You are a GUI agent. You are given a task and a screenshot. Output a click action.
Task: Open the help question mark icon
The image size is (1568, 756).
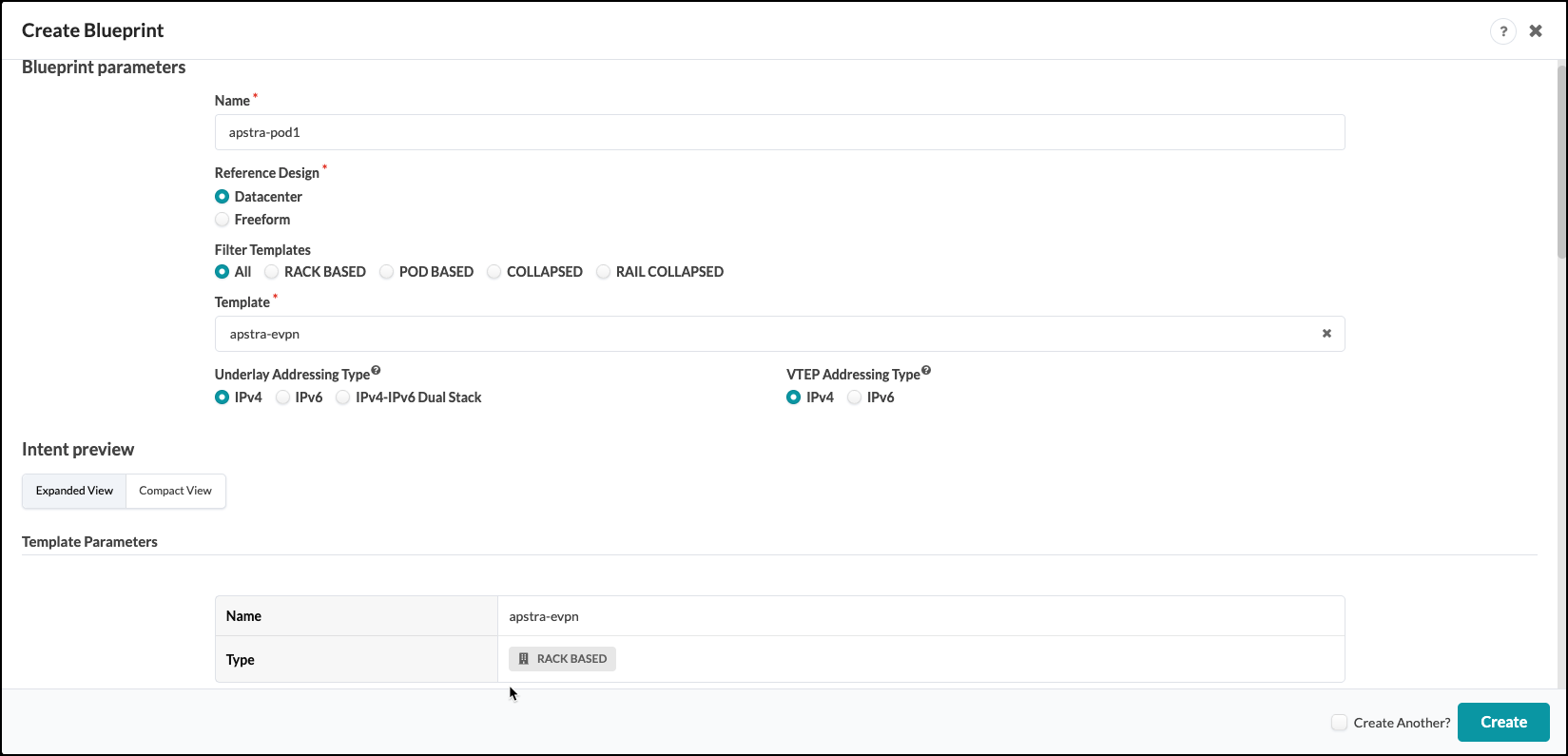click(1502, 31)
